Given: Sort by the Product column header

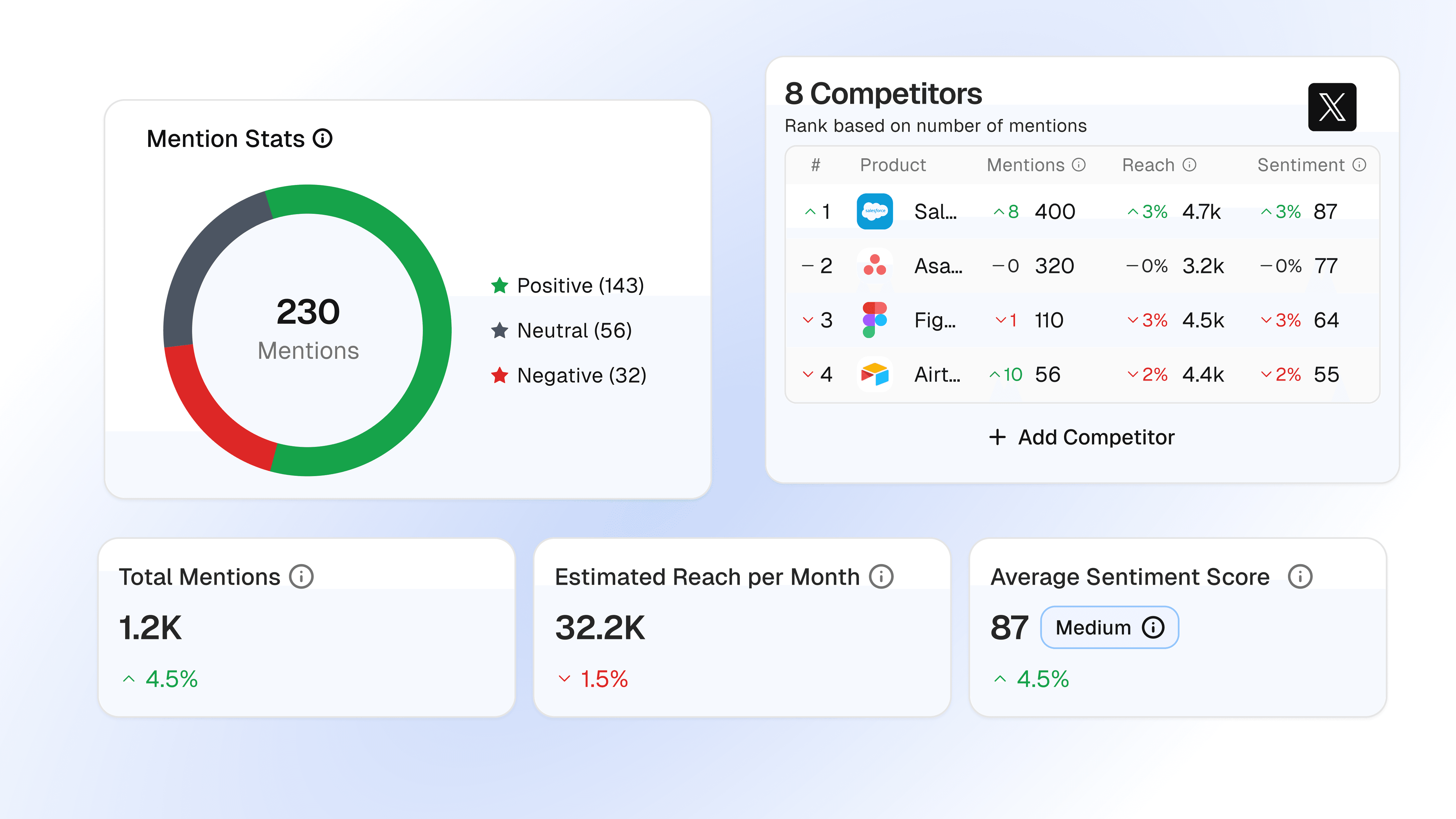Looking at the screenshot, I should 892,164.
